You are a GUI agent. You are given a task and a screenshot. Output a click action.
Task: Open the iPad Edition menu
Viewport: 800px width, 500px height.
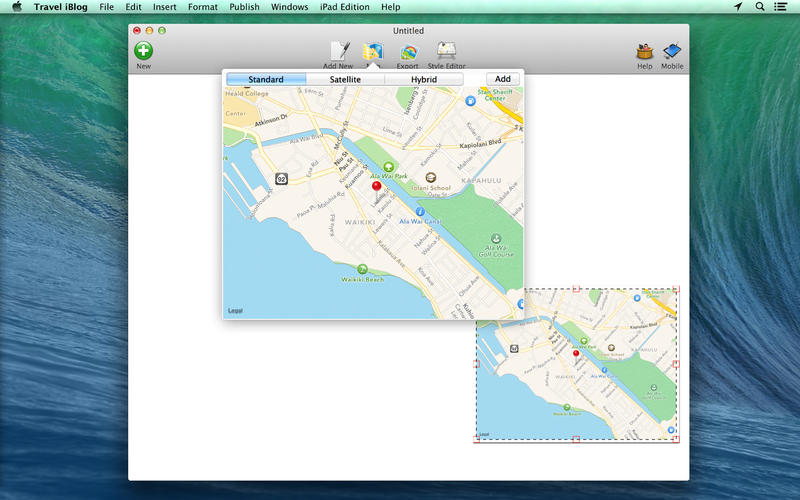coord(344,7)
